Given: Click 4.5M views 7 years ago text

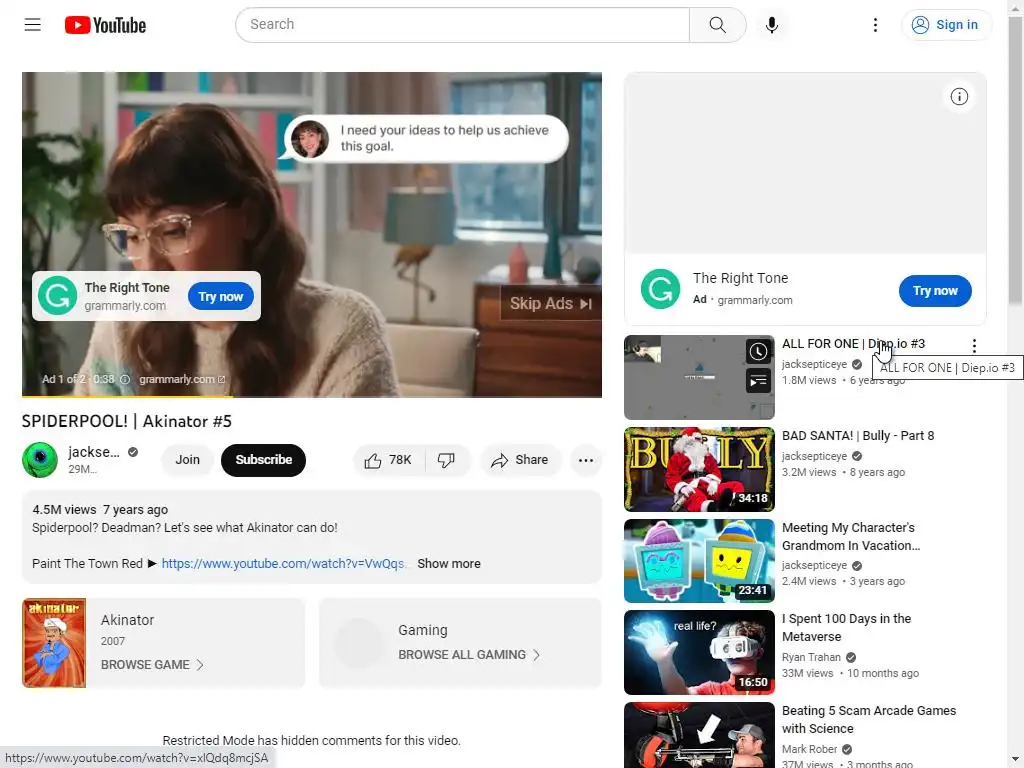Looking at the screenshot, I should [100, 509].
